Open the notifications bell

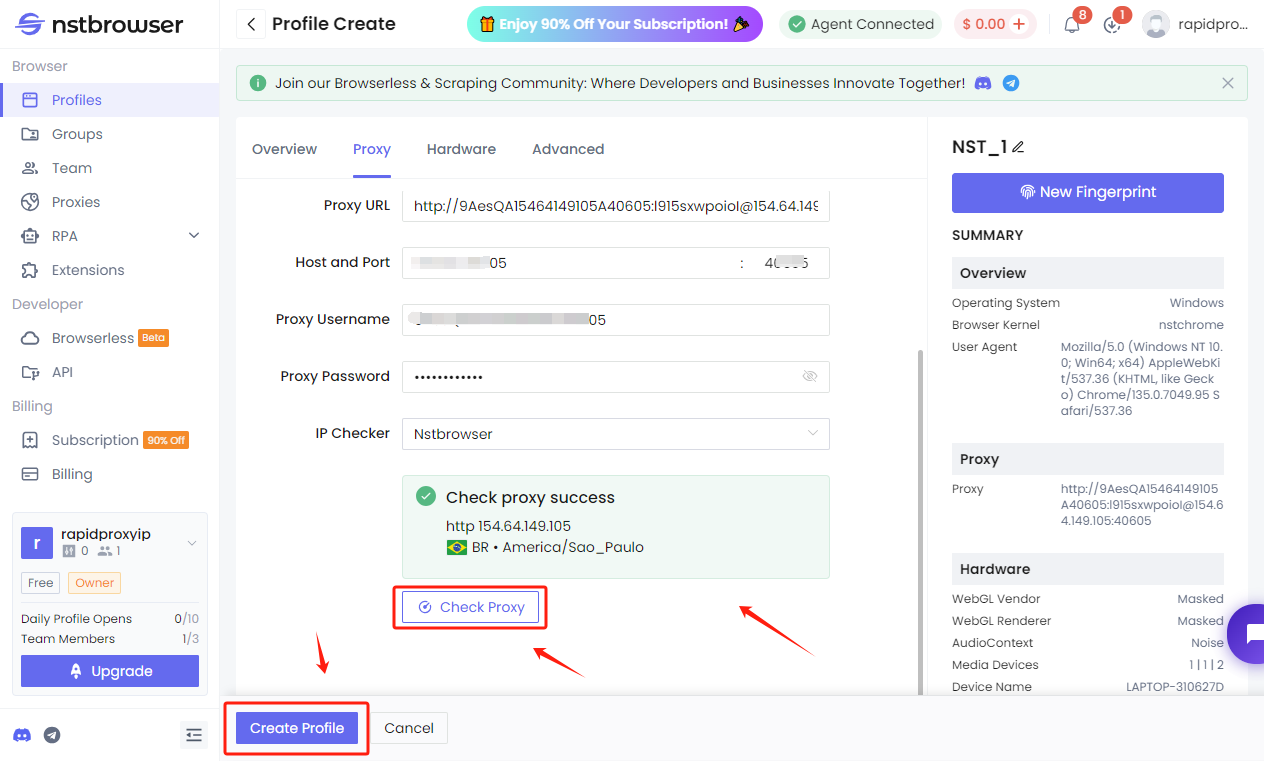tap(1072, 25)
